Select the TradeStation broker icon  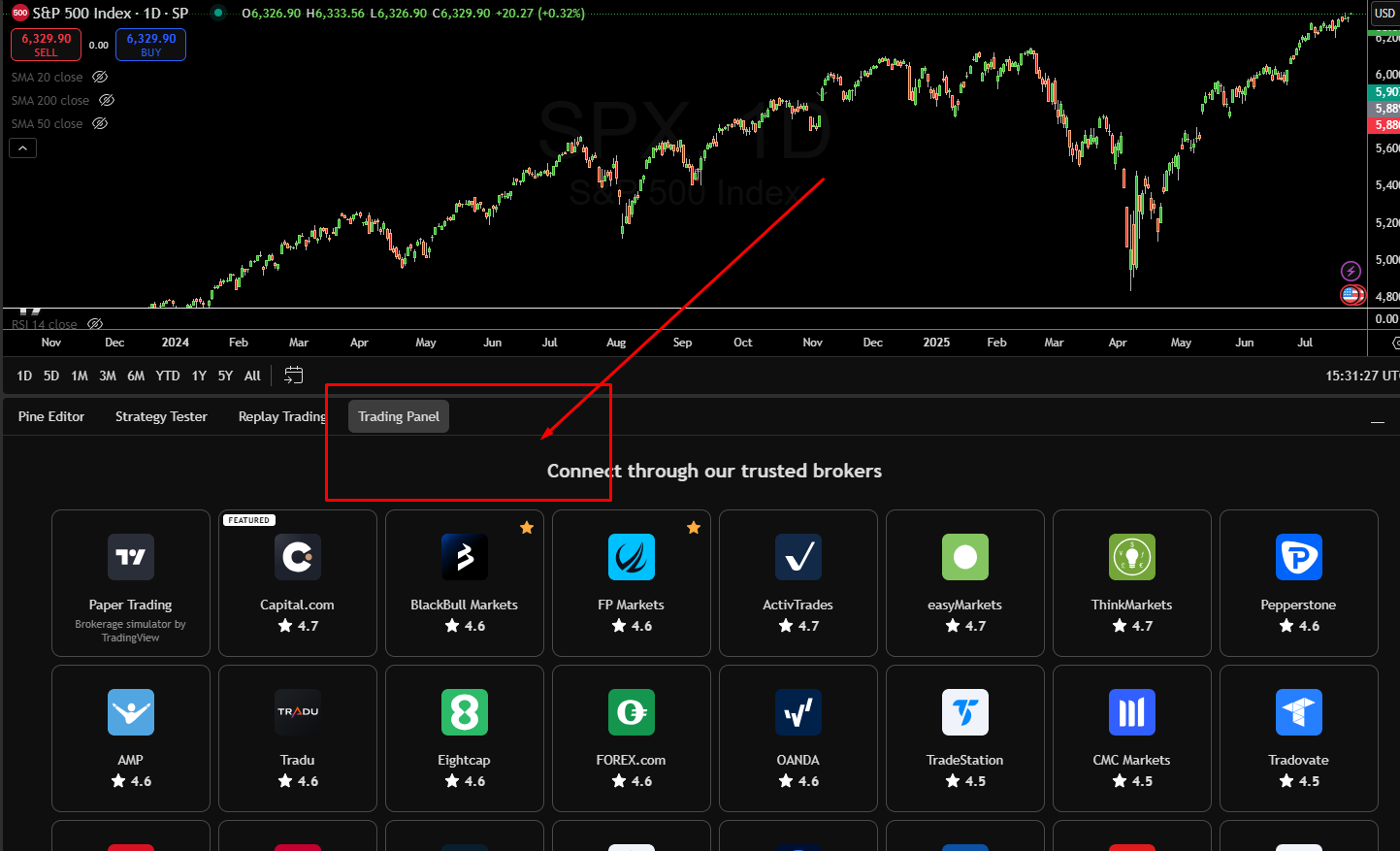[965, 712]
